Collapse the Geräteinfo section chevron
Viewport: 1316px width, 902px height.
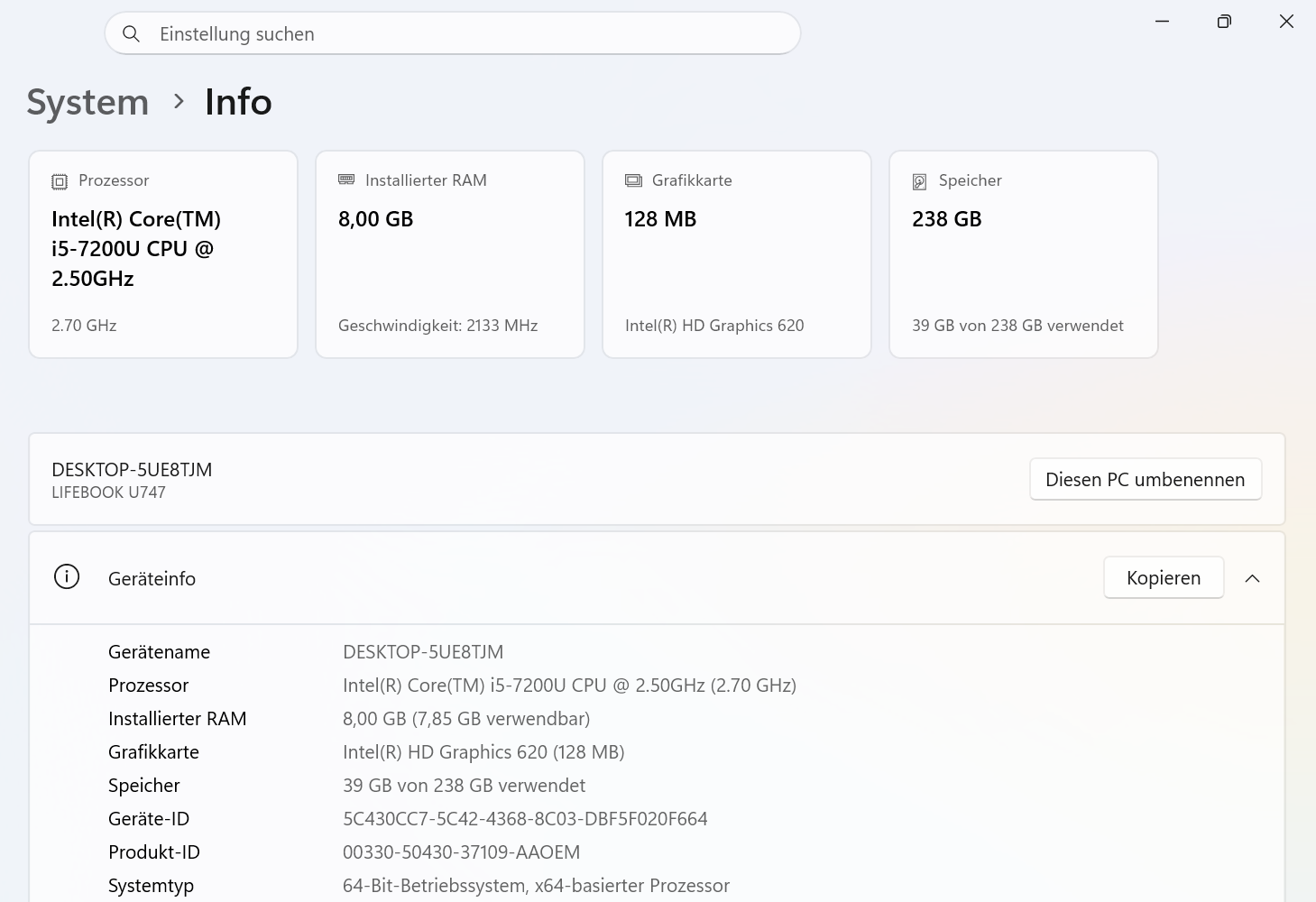(x=1252, y=578)
